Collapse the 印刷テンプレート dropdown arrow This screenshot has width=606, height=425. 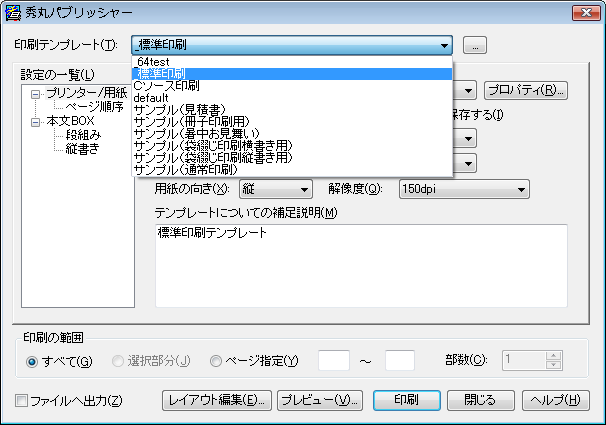[442, 45]
